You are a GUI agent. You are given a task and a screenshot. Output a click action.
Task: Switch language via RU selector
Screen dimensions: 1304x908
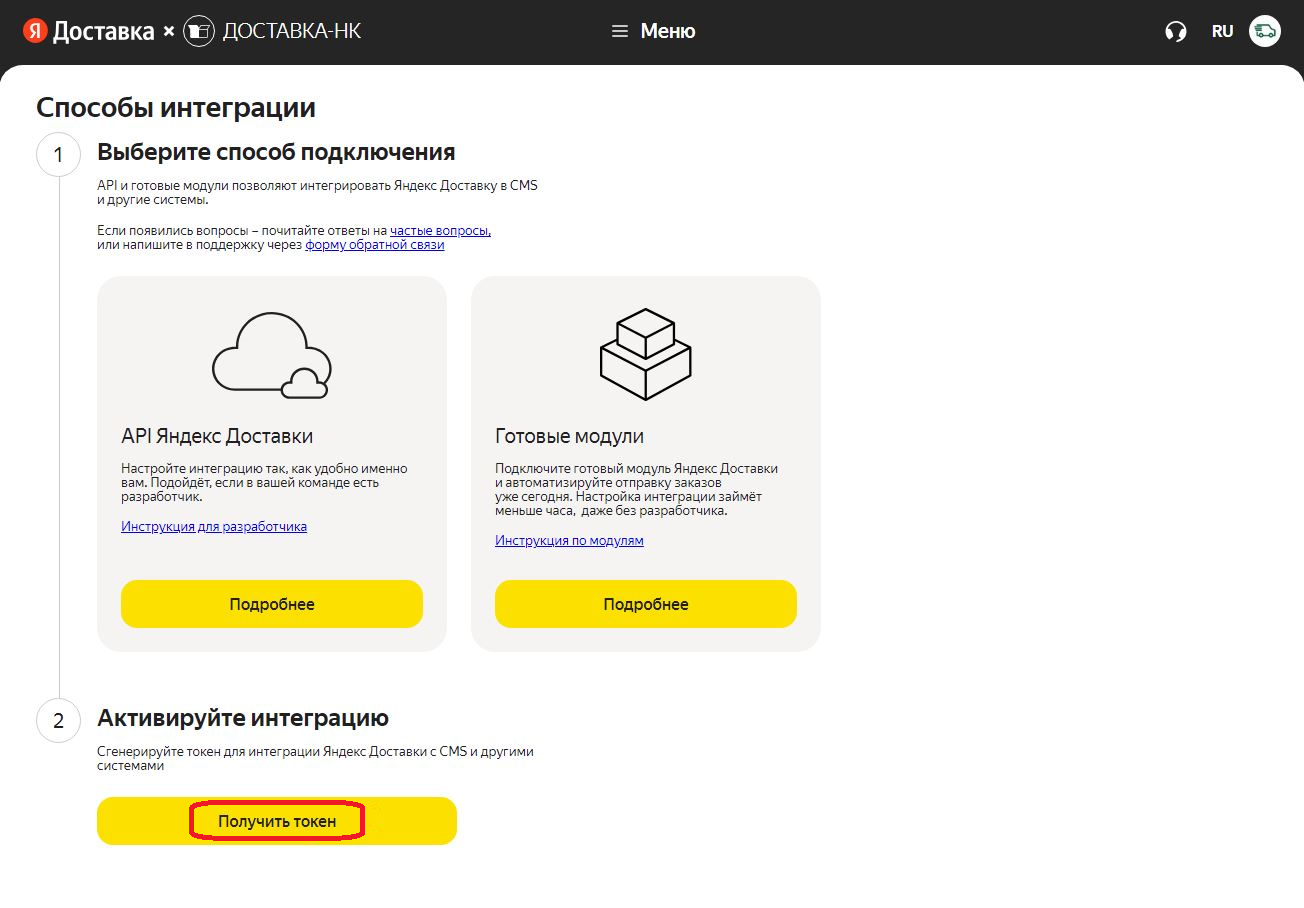pos(1222,31)
